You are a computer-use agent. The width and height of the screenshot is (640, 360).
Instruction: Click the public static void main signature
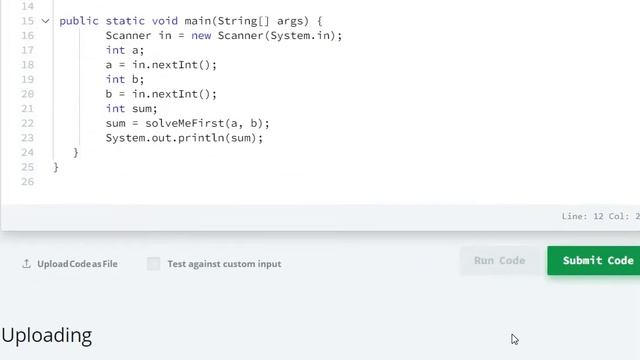coord(191,21)
